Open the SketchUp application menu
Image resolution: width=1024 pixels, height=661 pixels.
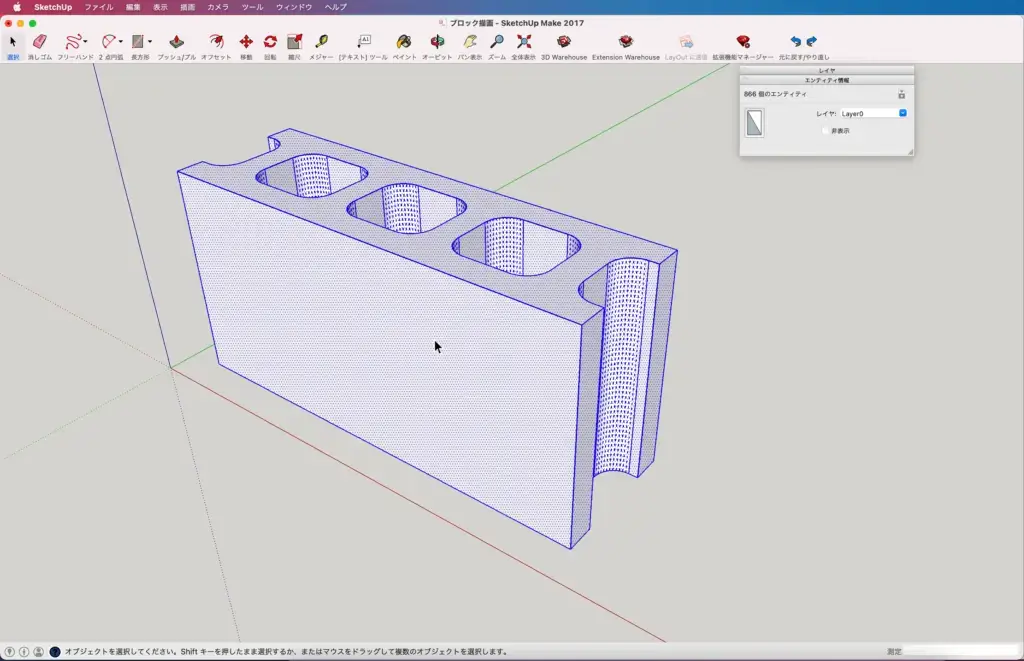pyautogui.click(x=53, y=7)
